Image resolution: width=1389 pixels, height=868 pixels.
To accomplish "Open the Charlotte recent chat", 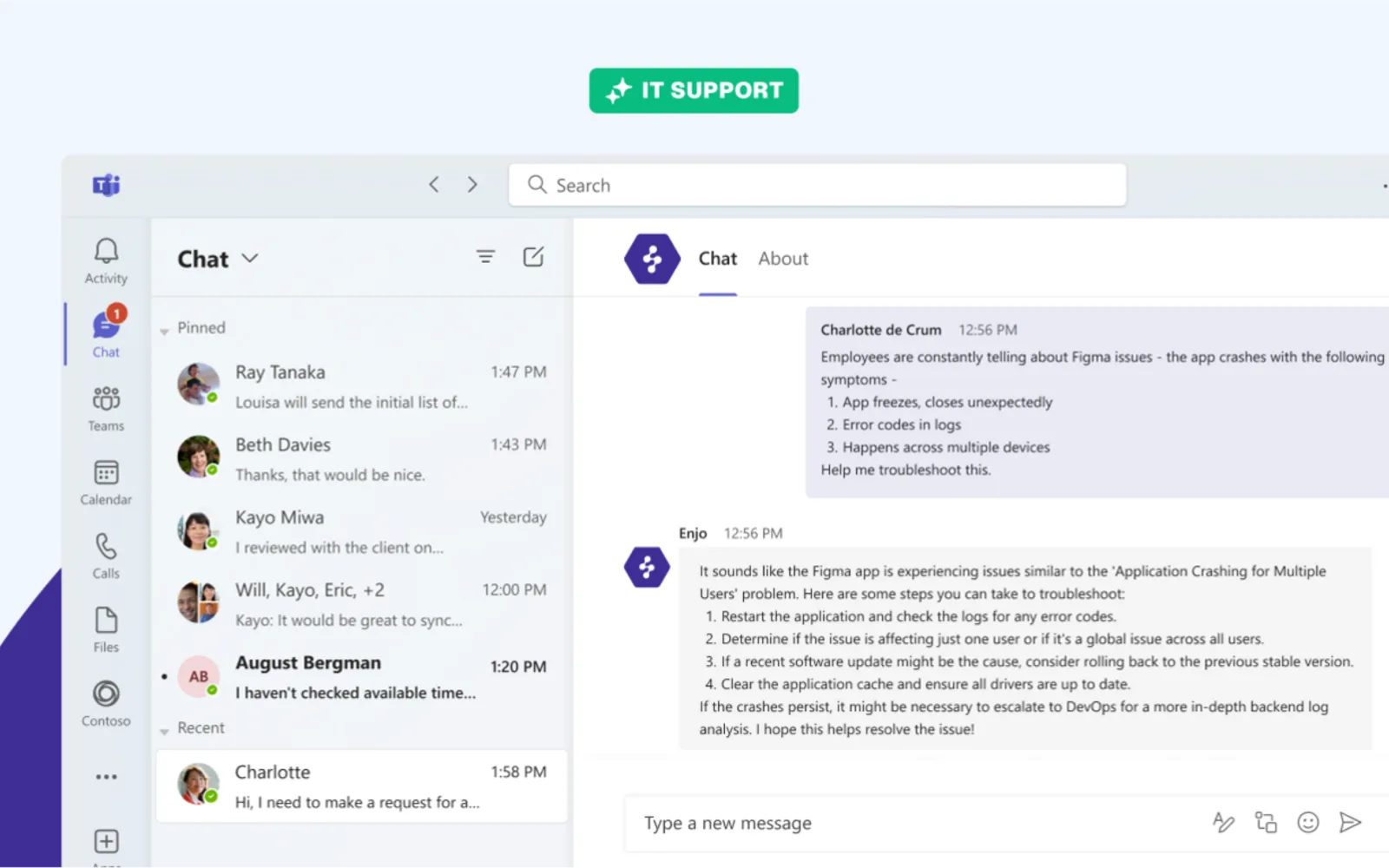I will tap(362, 786).
